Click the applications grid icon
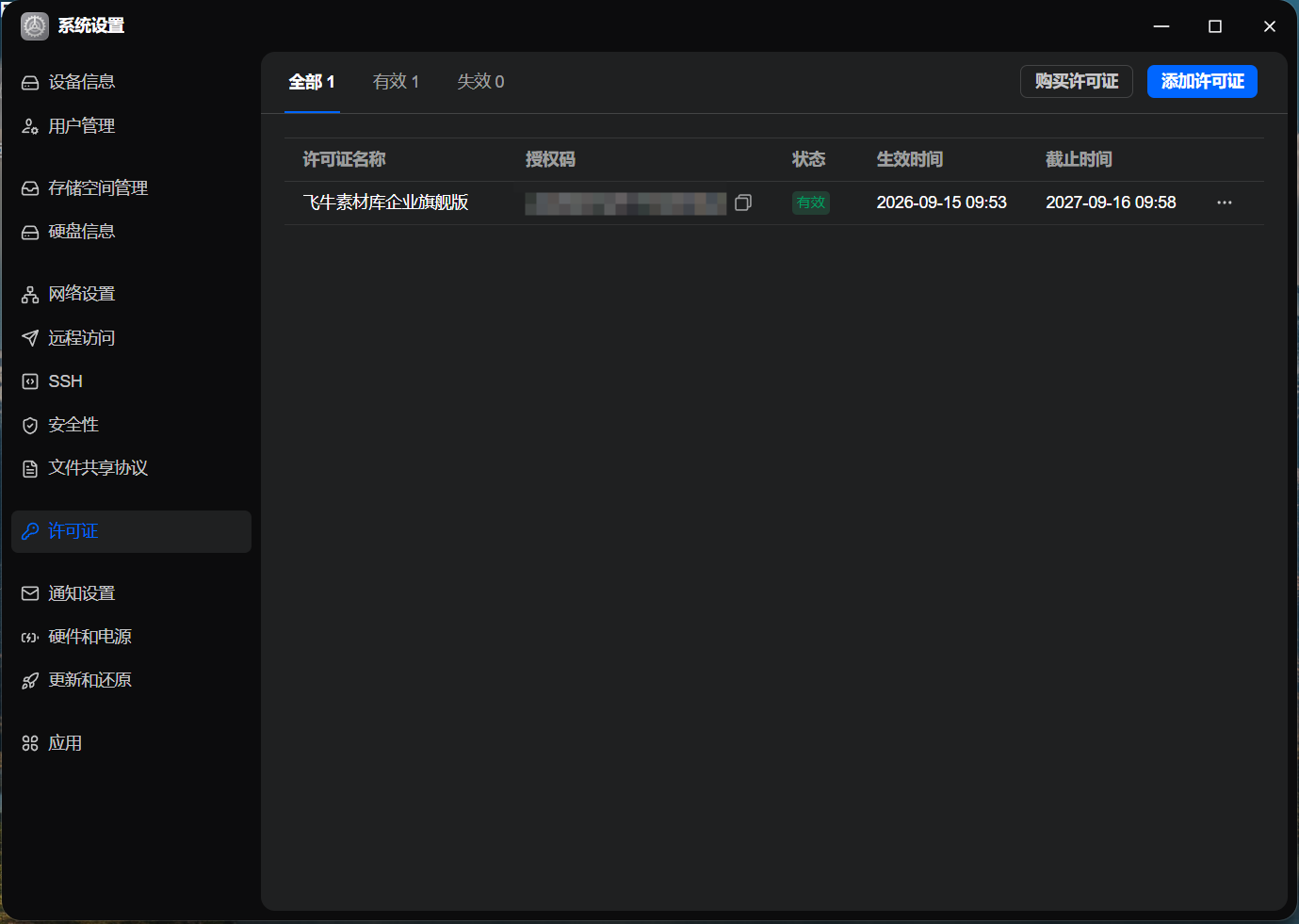 (x=30, y=743)
